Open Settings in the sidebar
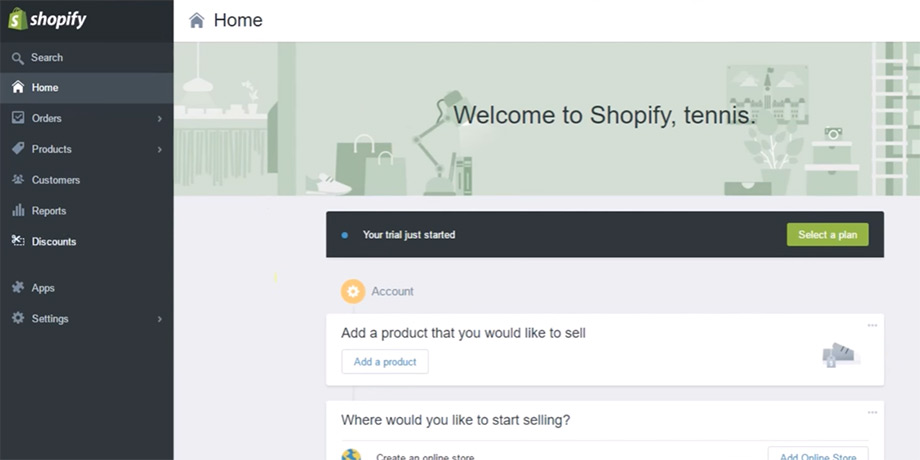This screenshot has width=920, height=460. [87, 319]
